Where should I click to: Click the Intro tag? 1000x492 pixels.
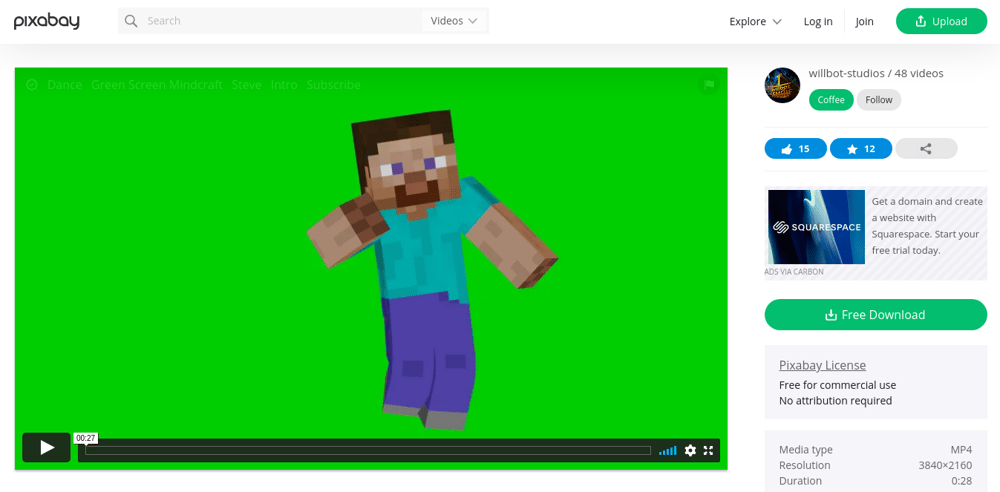[284, 85]
